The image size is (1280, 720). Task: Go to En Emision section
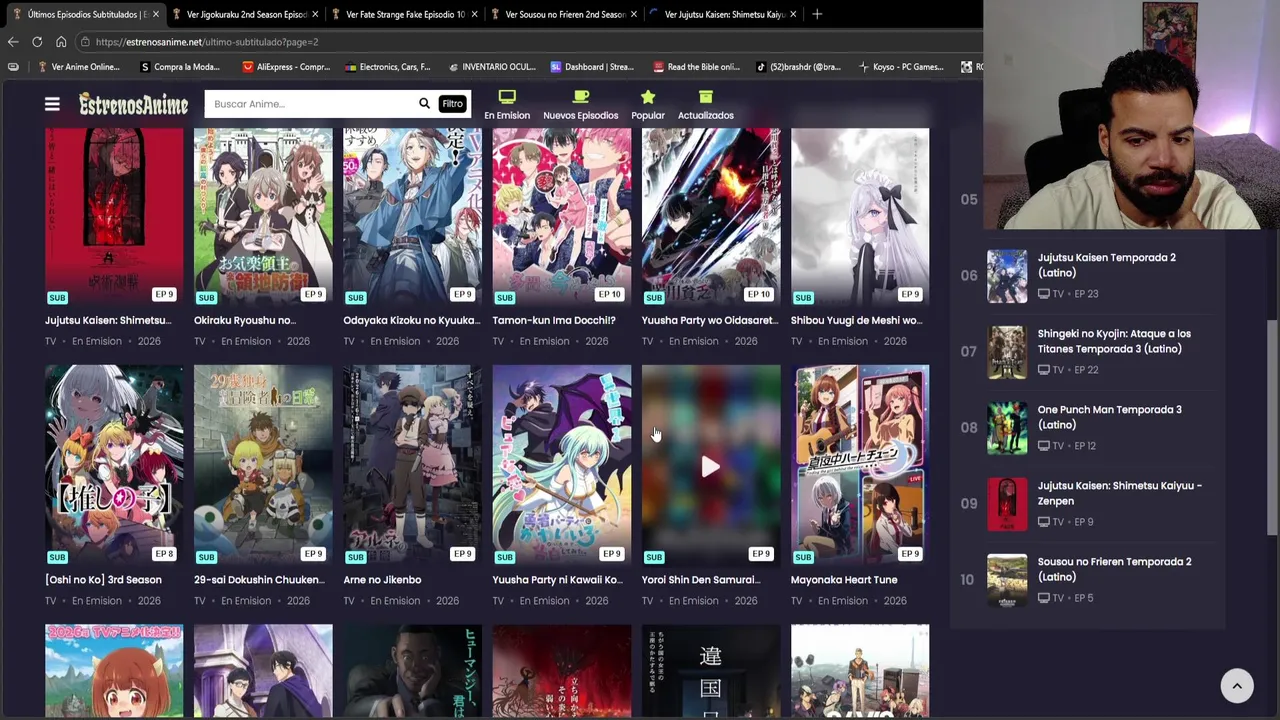(x=507, y=104)
